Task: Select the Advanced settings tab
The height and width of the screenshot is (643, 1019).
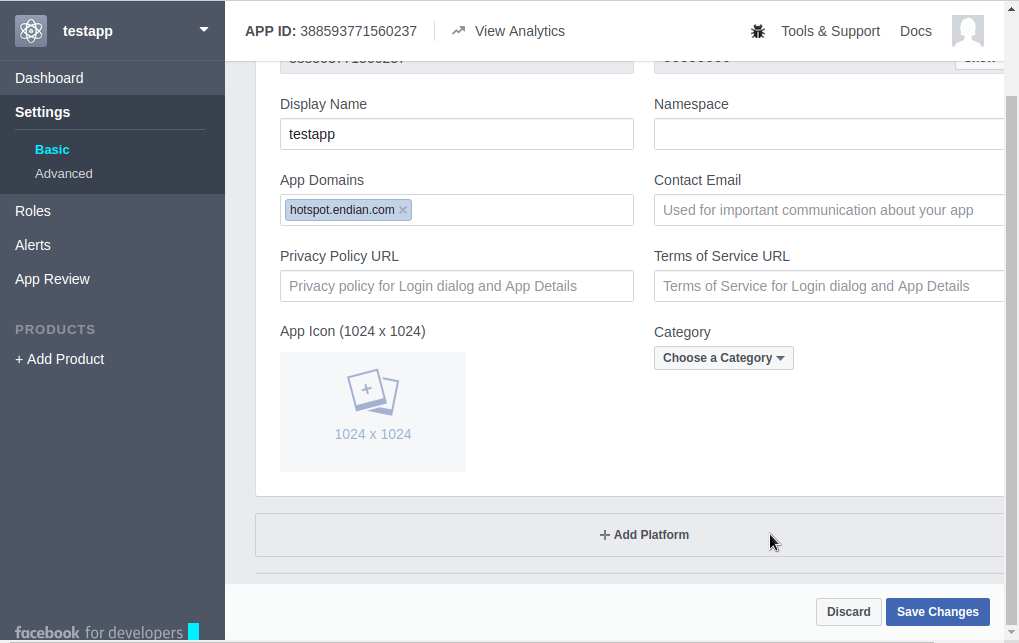Action: [x=64, y=174]
